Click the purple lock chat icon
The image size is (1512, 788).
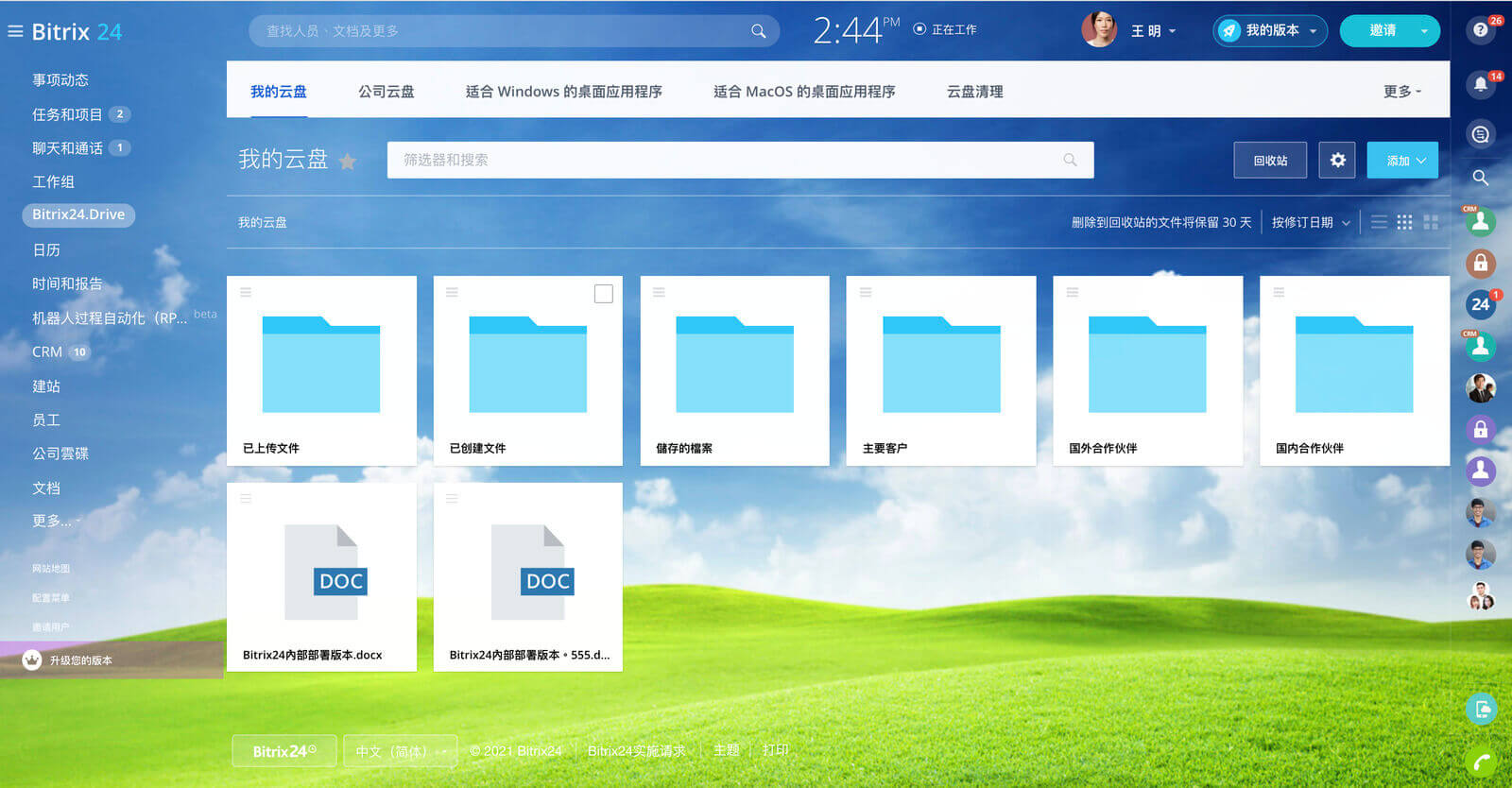[x=1481, y=429]
